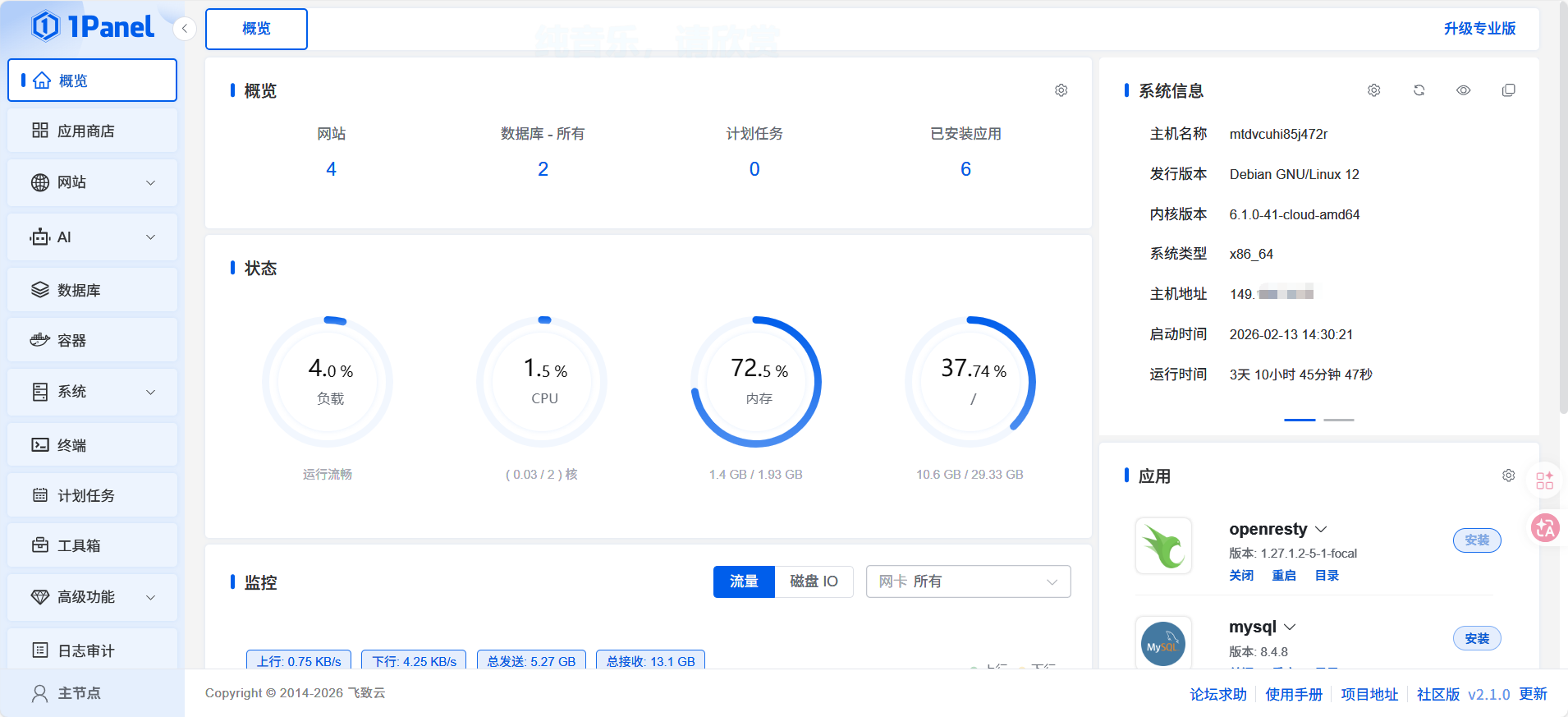Image resolution: width=1568 pixels, height=717 pixels.
Task: Expand the 高级功能 sidebar submenu
Action: (92, 597)
